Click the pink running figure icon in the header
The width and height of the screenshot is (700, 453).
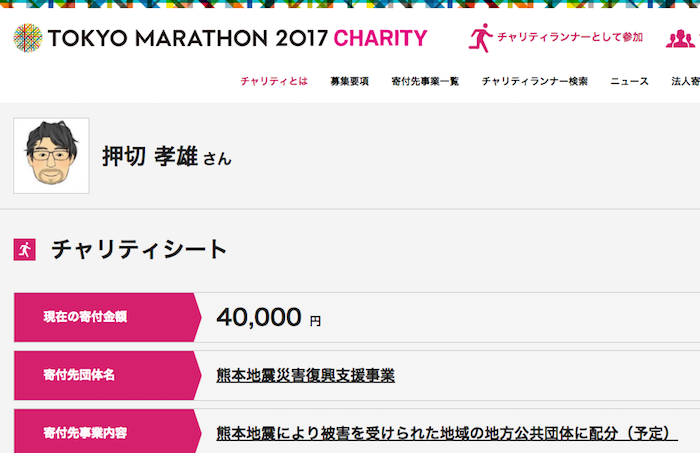tap(480, 38)
